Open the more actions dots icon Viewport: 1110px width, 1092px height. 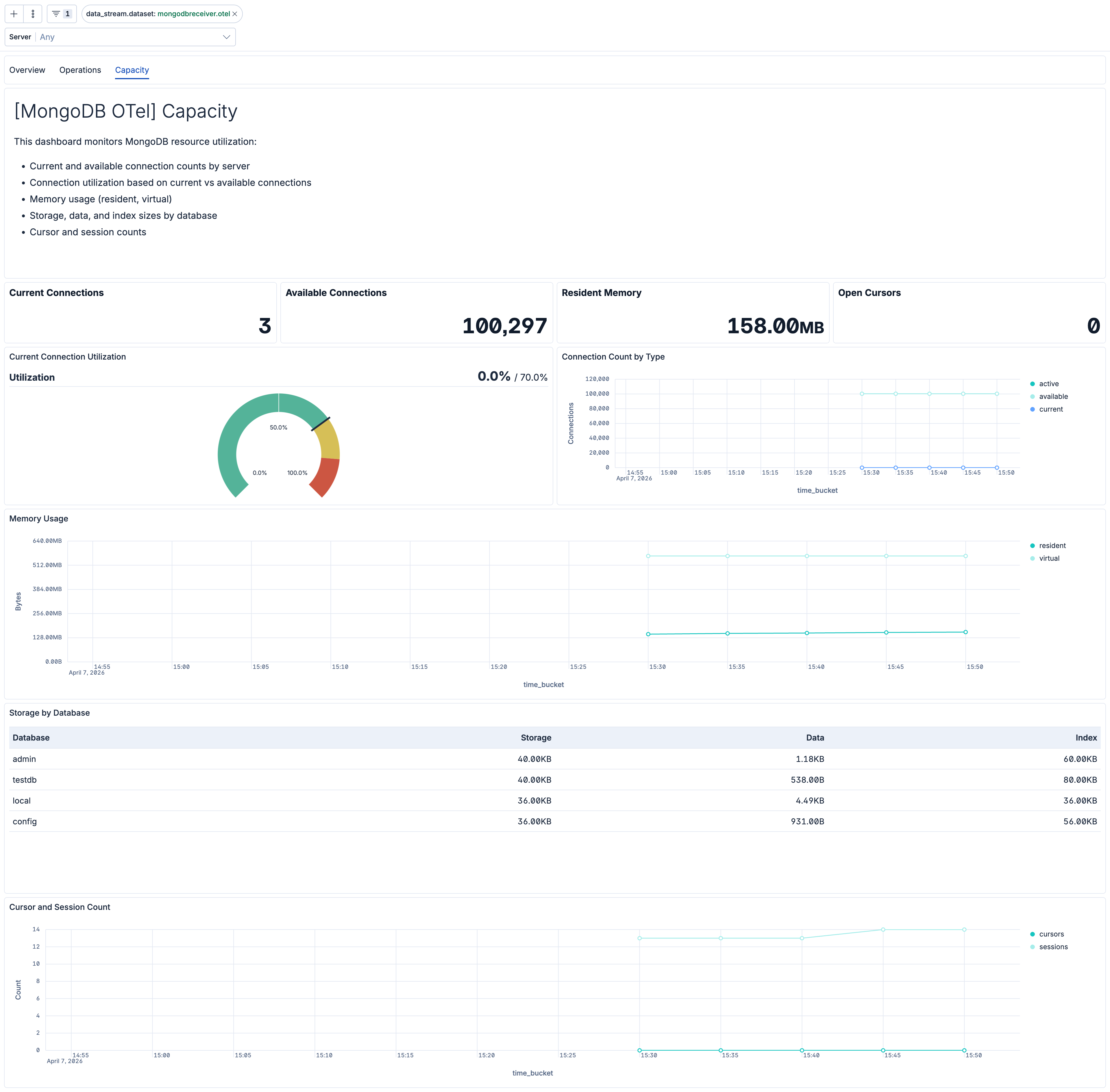pyautogui.click(x=32, y=13)
